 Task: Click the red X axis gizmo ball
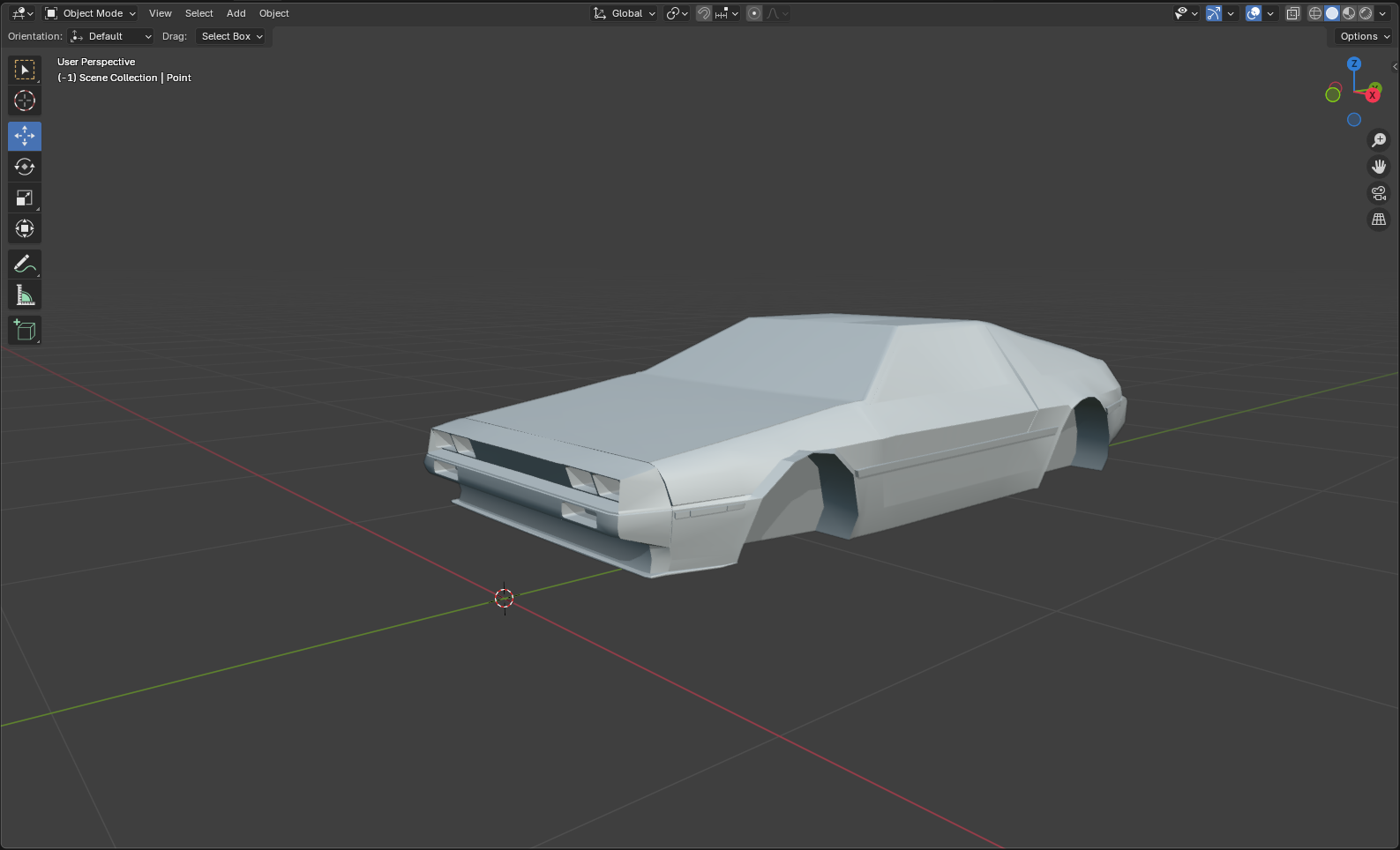tap(1373, 94)
